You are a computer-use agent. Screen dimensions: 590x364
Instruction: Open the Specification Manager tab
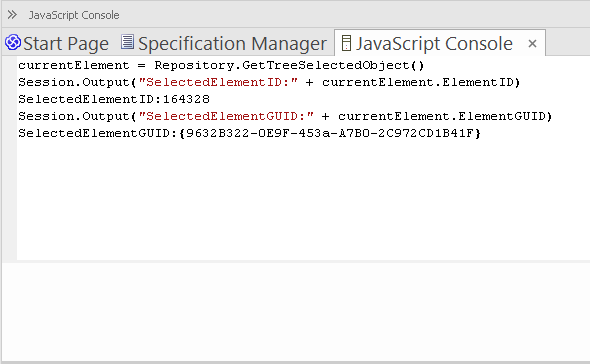pos(224,43)
